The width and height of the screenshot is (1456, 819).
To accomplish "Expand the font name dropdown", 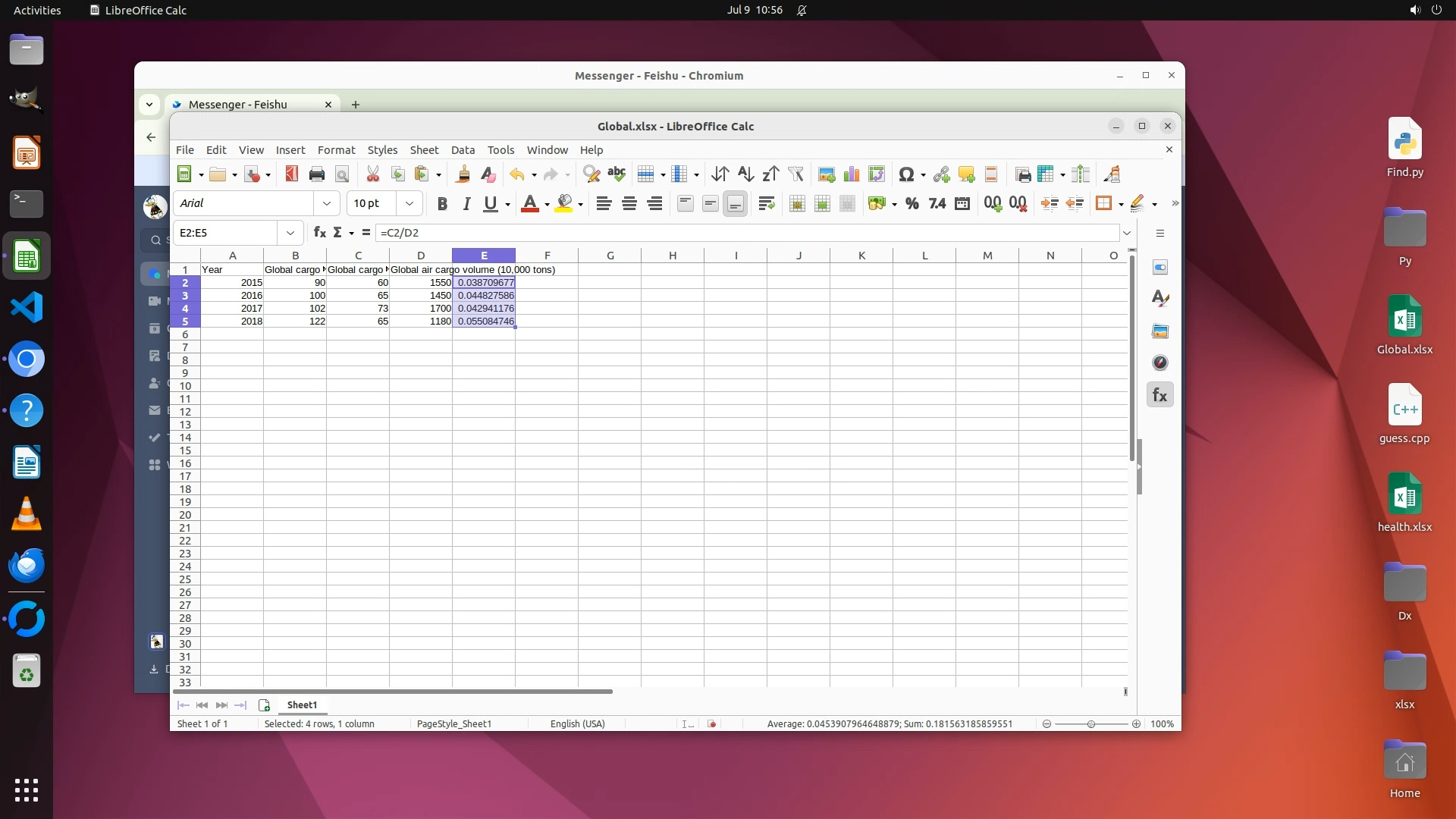I will click(327, 203).
